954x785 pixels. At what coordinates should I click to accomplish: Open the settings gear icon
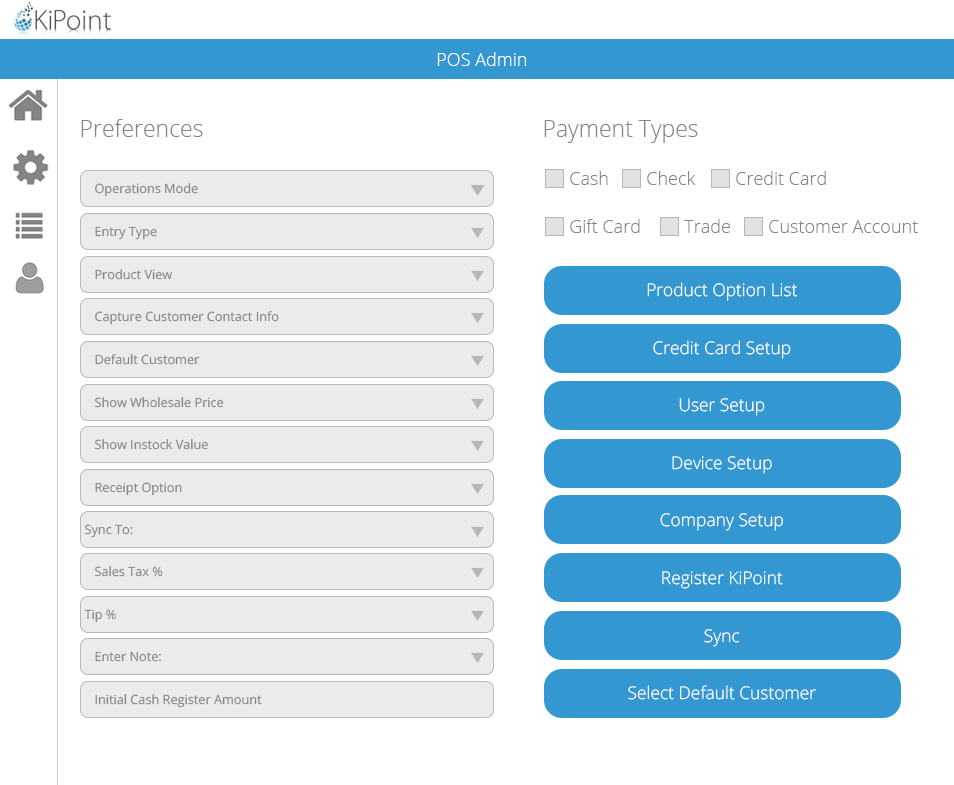click(x=30, y=167)
